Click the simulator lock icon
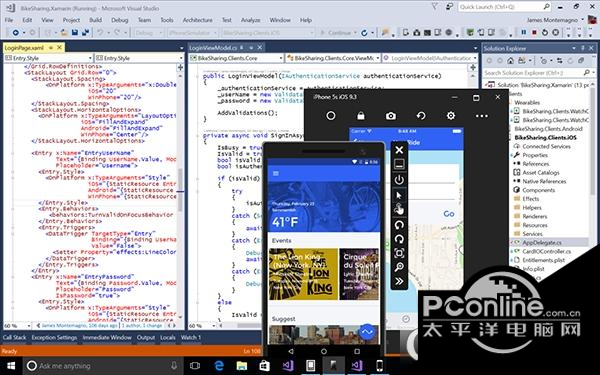600x375 pixels. pyautogui.click(x=360, y=116)
